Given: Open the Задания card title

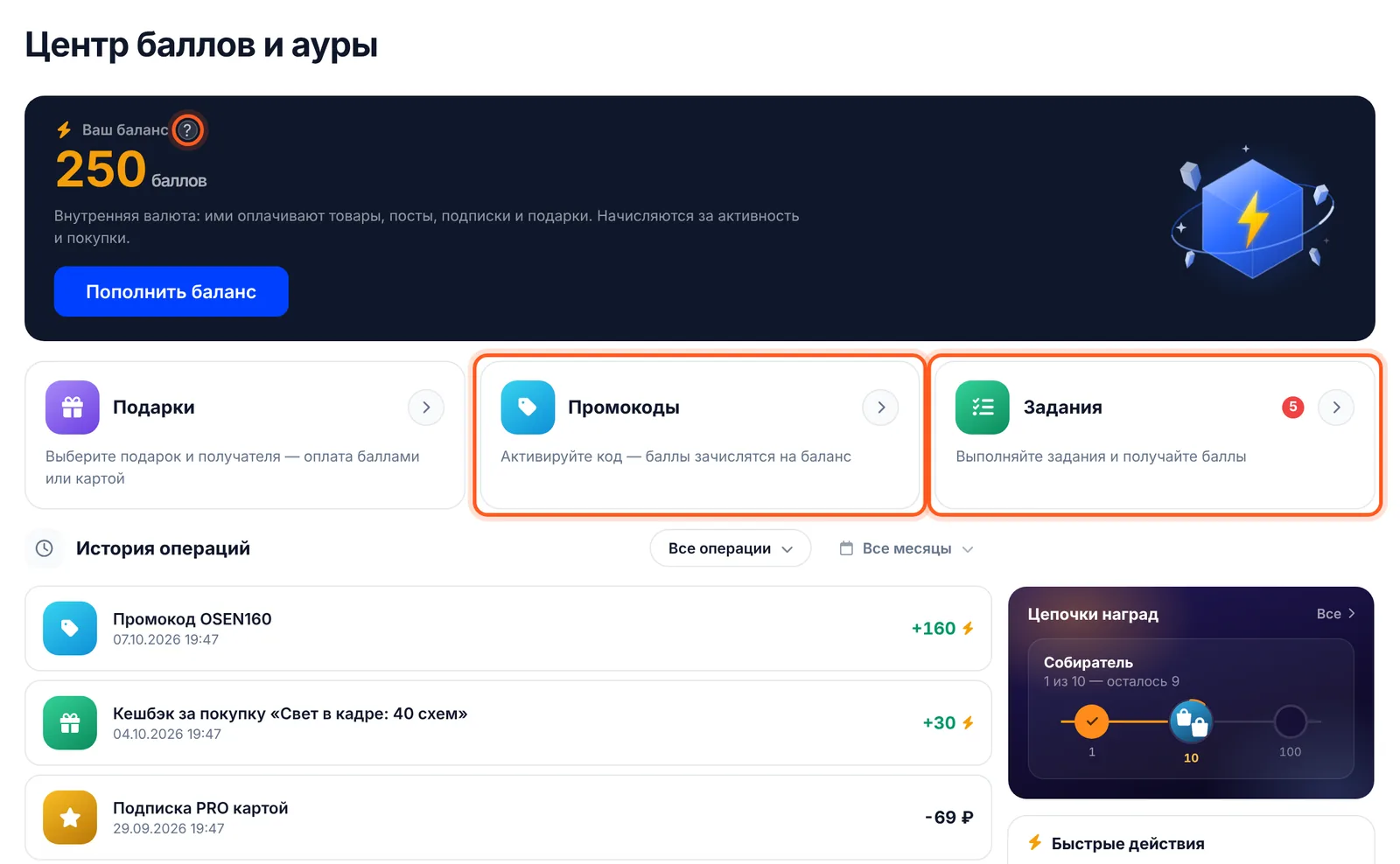Looking at the screenshot, I should pyautogui.click(x=1063, y=408).
